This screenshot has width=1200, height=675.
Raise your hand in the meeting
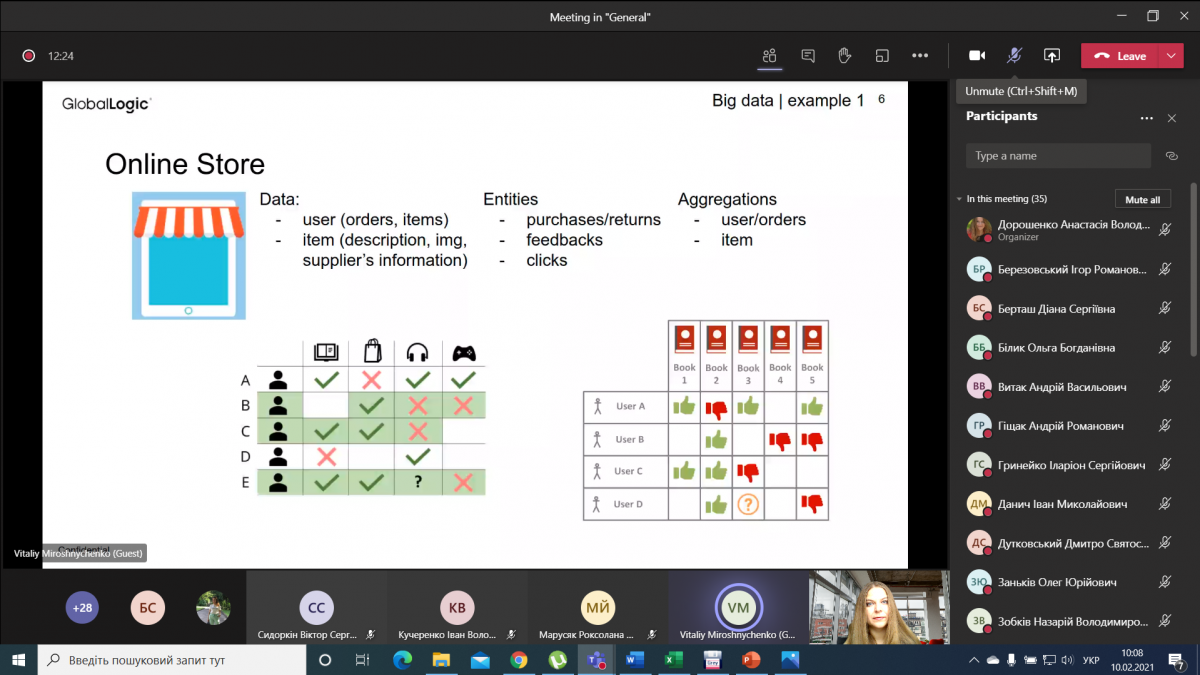[844, 56]
